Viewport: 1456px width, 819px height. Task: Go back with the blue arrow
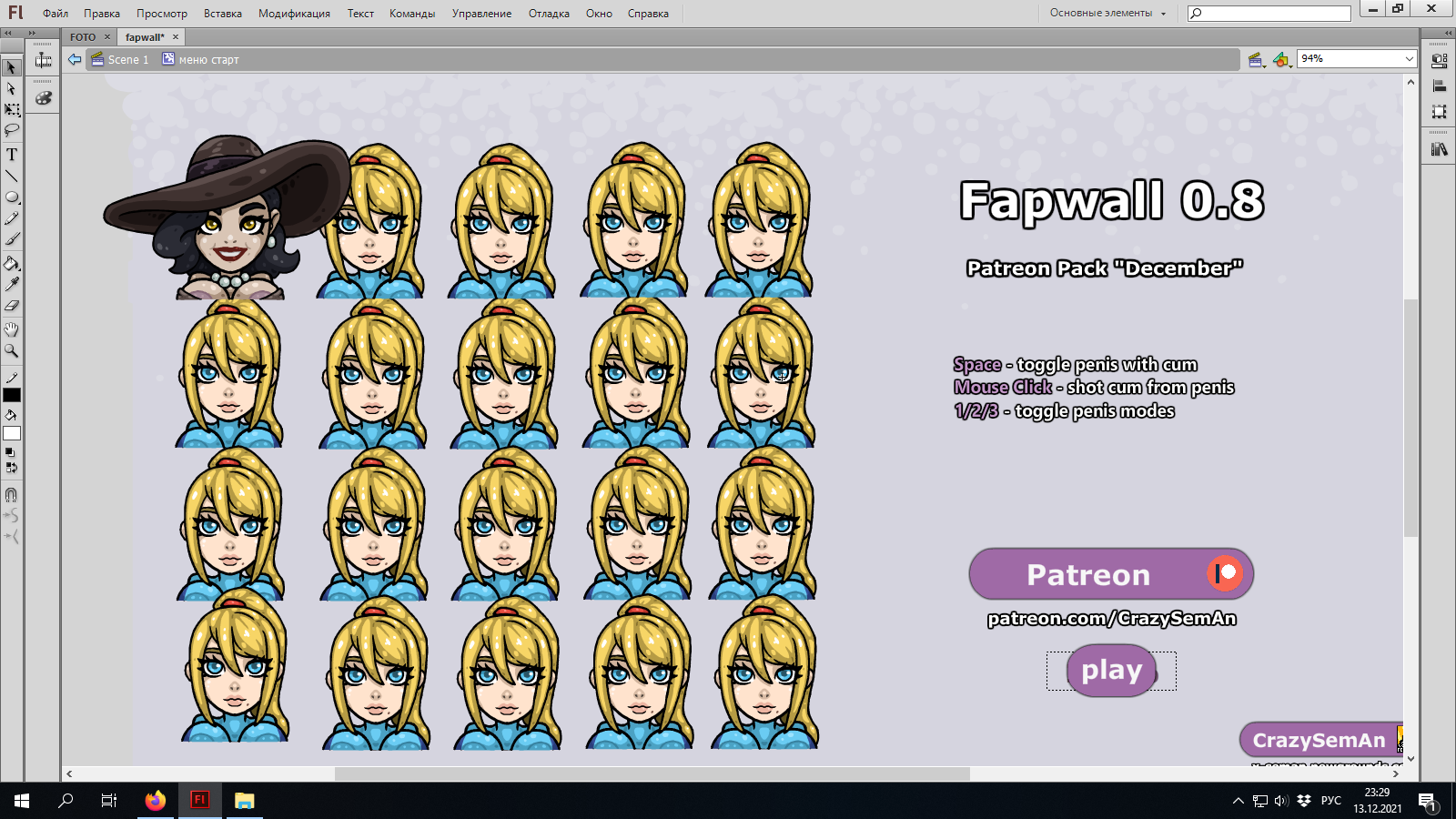75,59
